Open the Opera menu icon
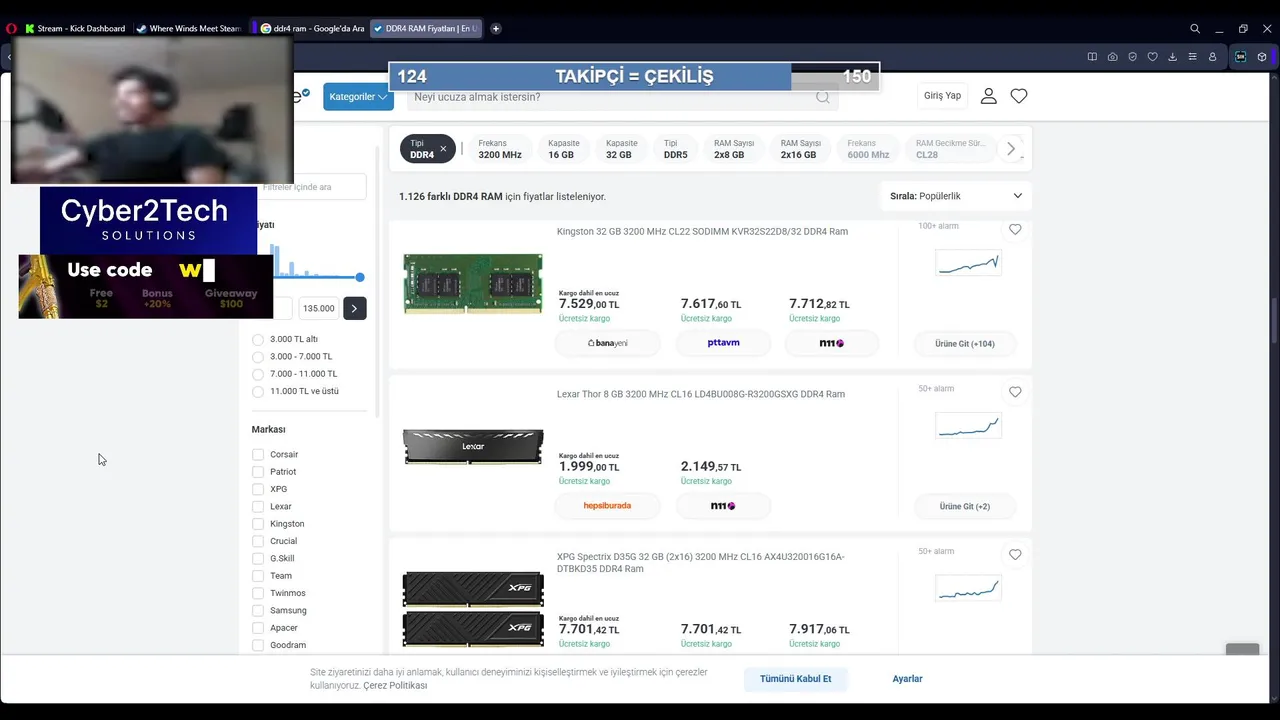Viewport: 1280px width, 720px height. point(11,29)
